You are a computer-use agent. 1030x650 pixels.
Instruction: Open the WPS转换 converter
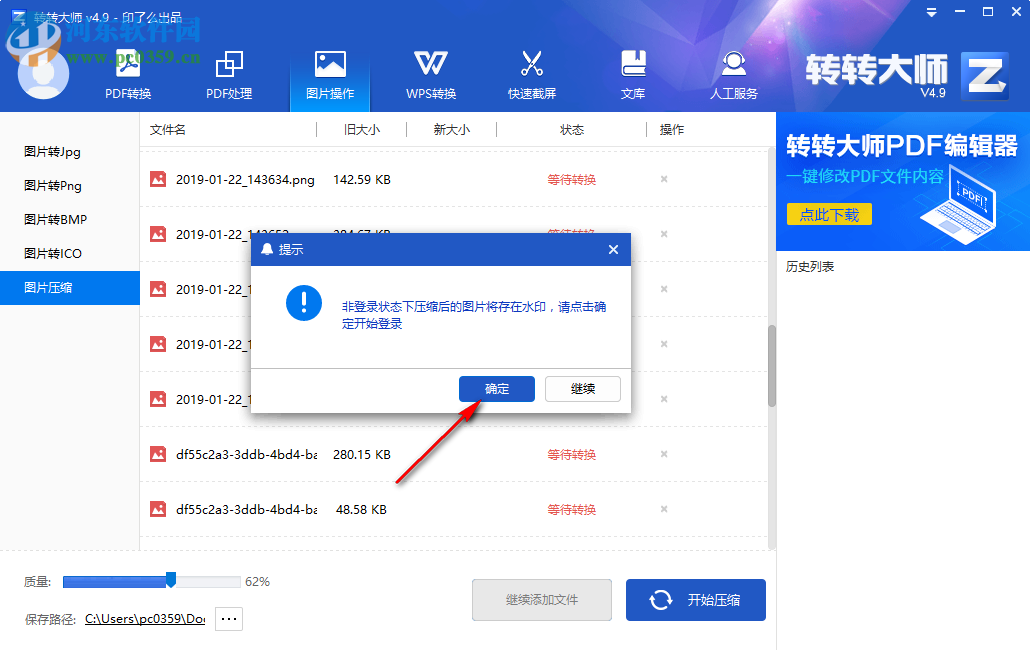(430, 73)
